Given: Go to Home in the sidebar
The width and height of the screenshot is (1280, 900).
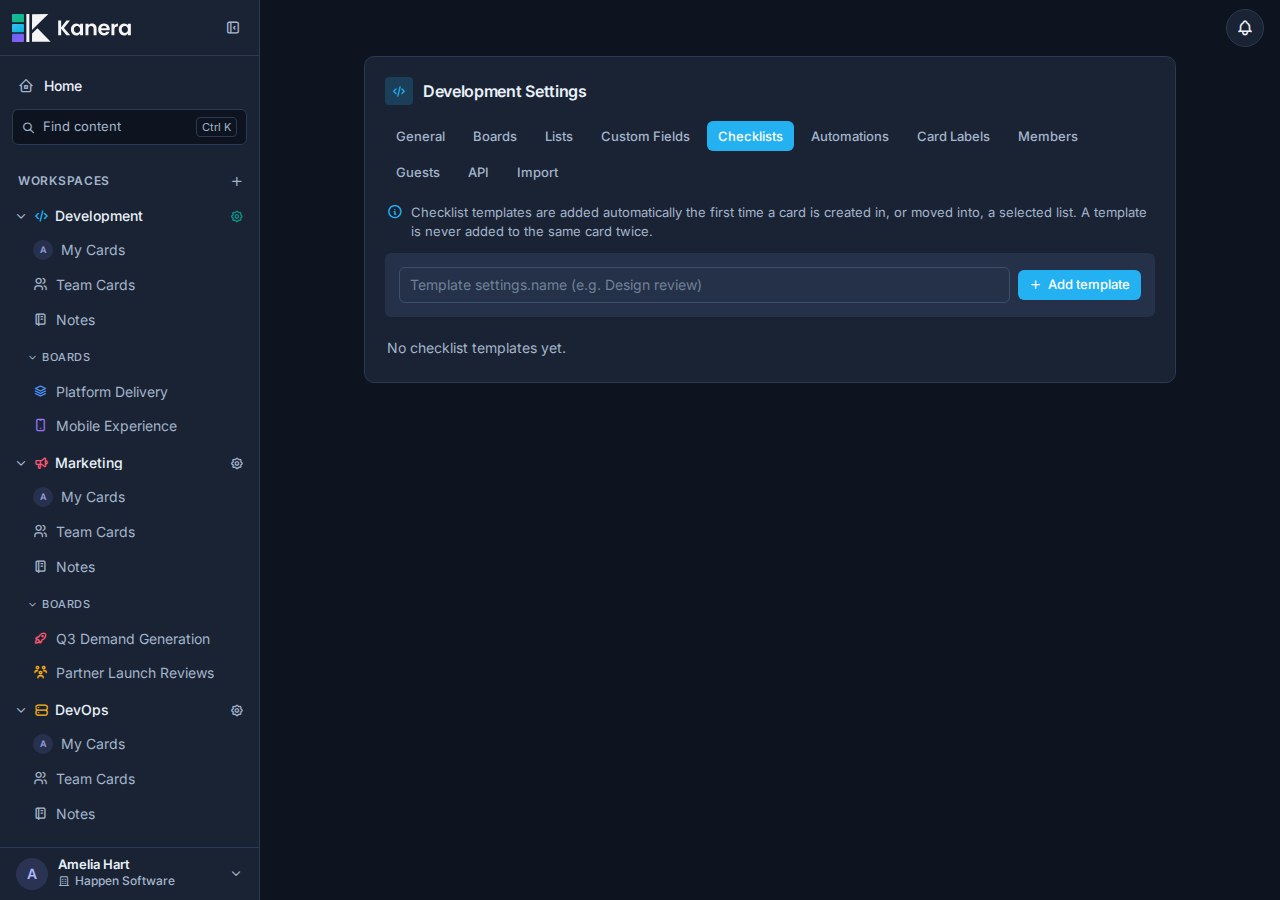Looking at the screenshot, I should pyautogui.click(x=63, y=86).
